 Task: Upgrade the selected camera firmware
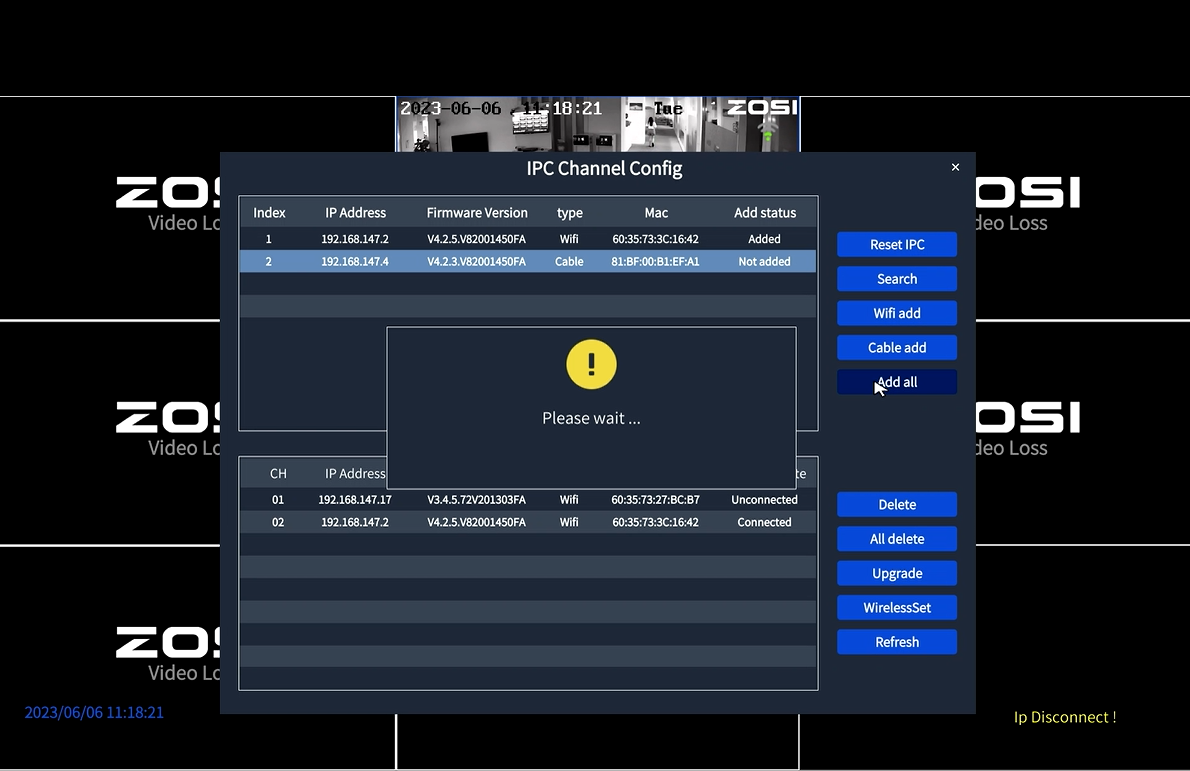[896, 573]
